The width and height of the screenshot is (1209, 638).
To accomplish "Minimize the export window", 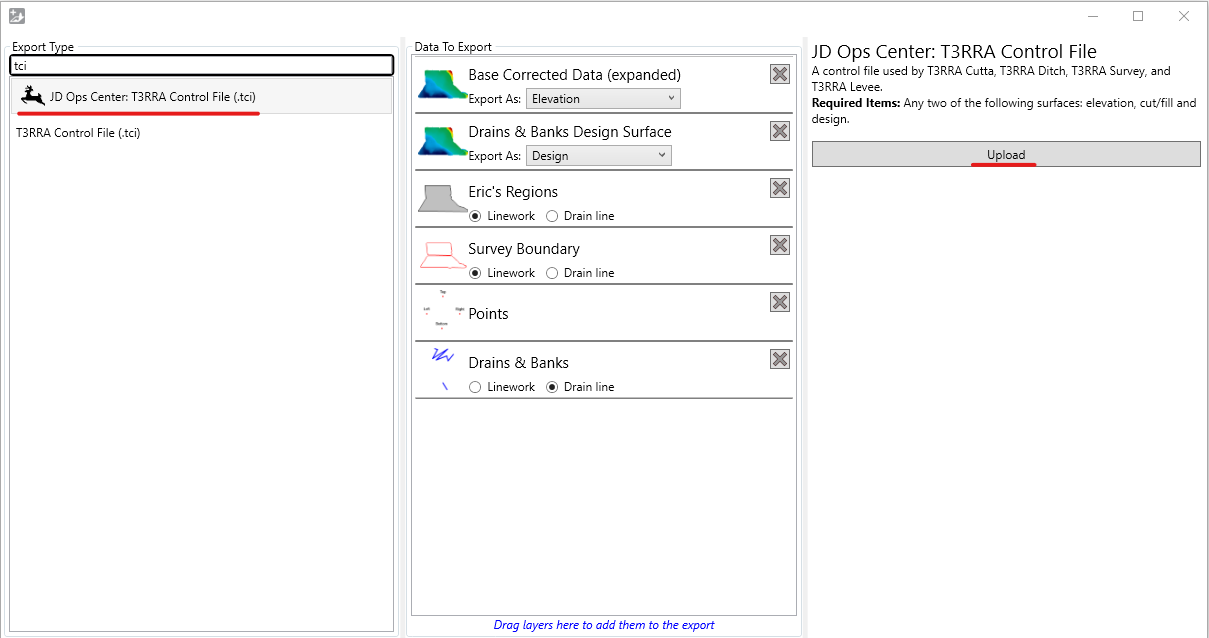I will [1092, 16].
